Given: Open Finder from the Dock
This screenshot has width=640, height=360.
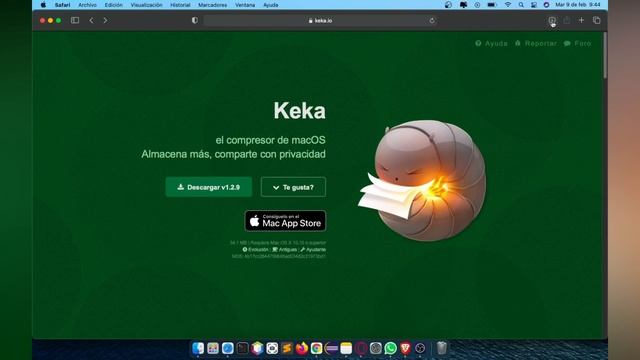Looking at the screenshot, I should point(198,348).
